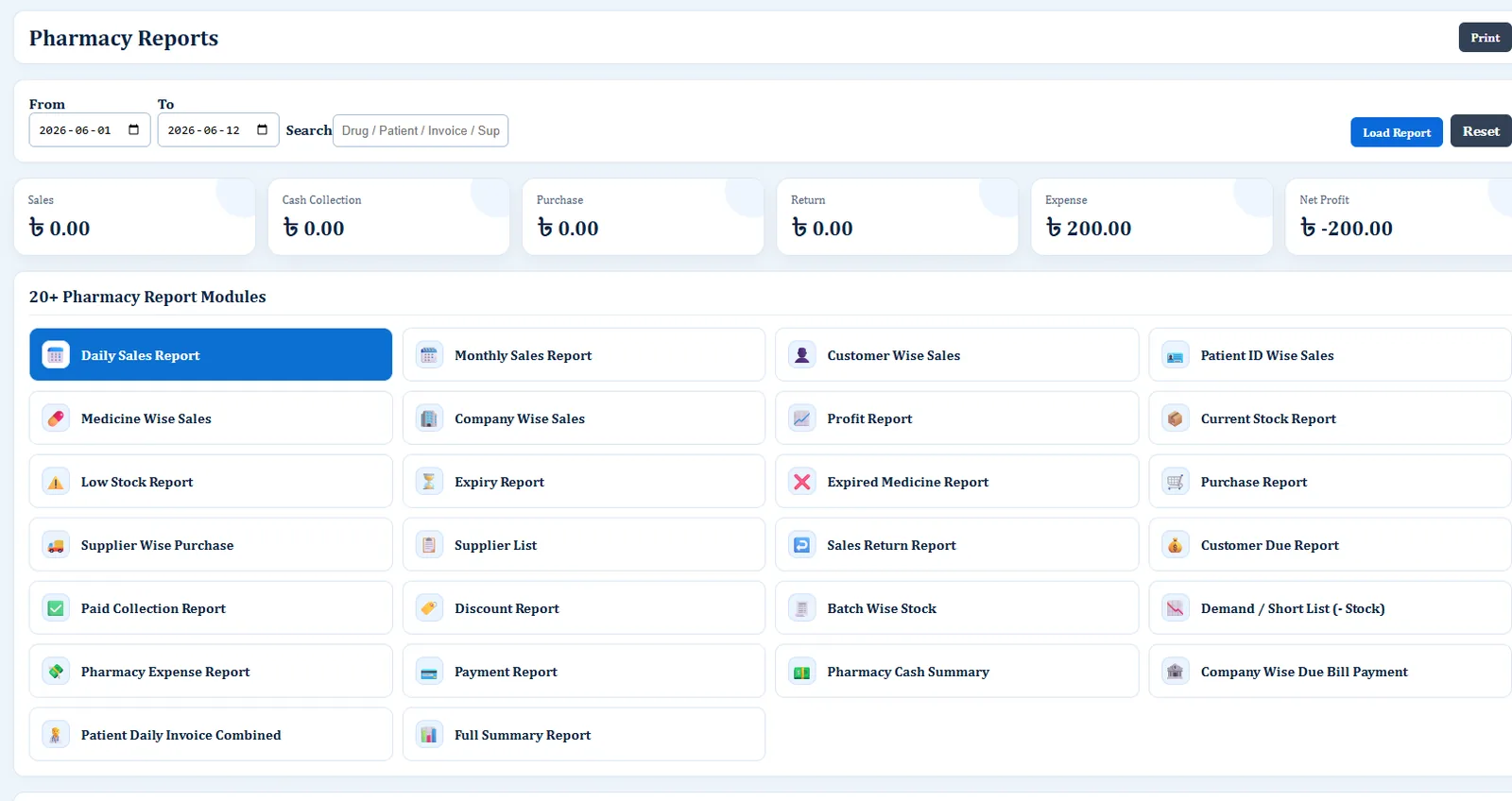Click the Customer Due Report money bag icon
Viewport: 1512px width, 801px height.
tap(1176, 545)
